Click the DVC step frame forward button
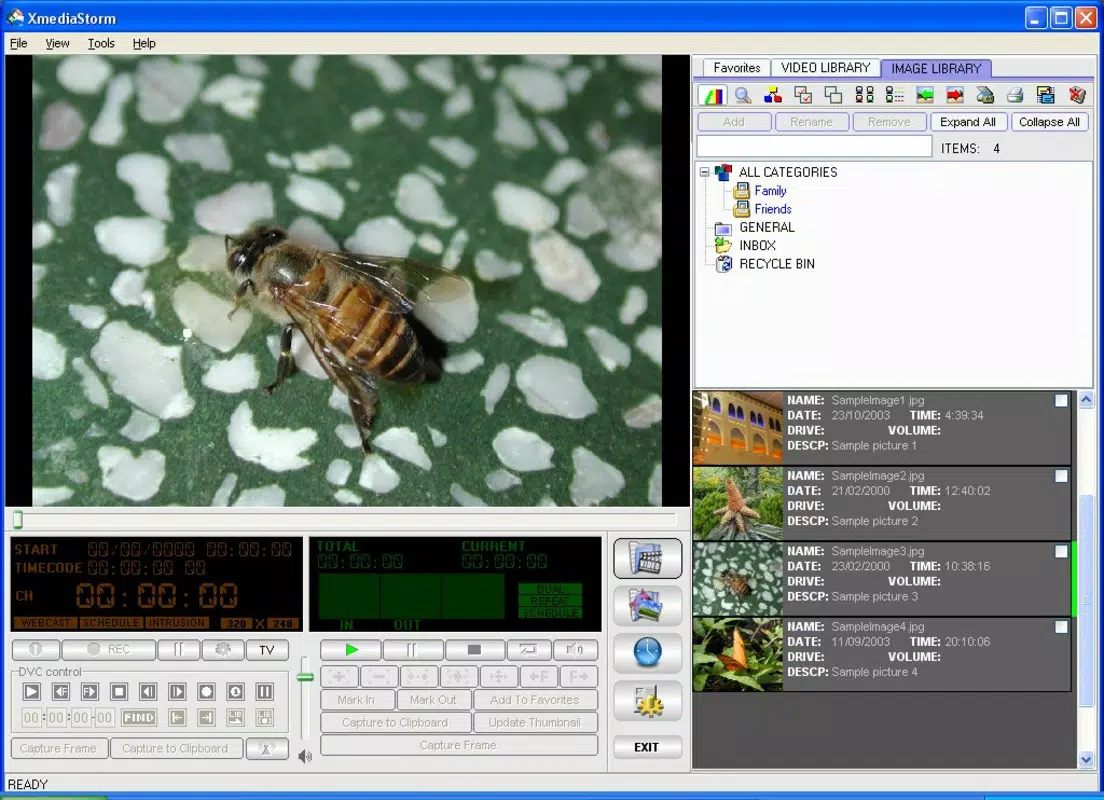This screenshot has width=1104, height=800. 177,692
